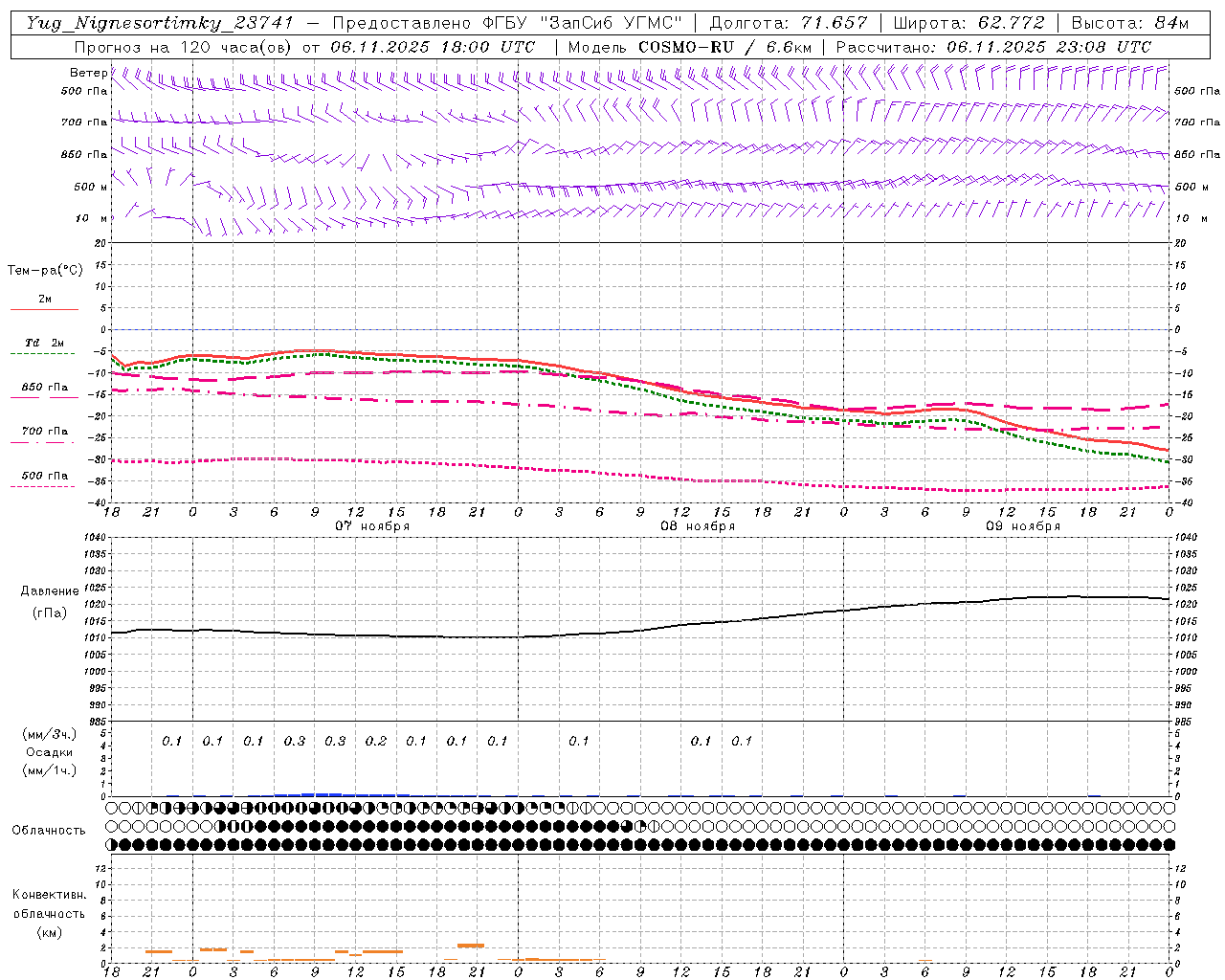Click the Тем-ра(°C) legend title

click(45, 271)
